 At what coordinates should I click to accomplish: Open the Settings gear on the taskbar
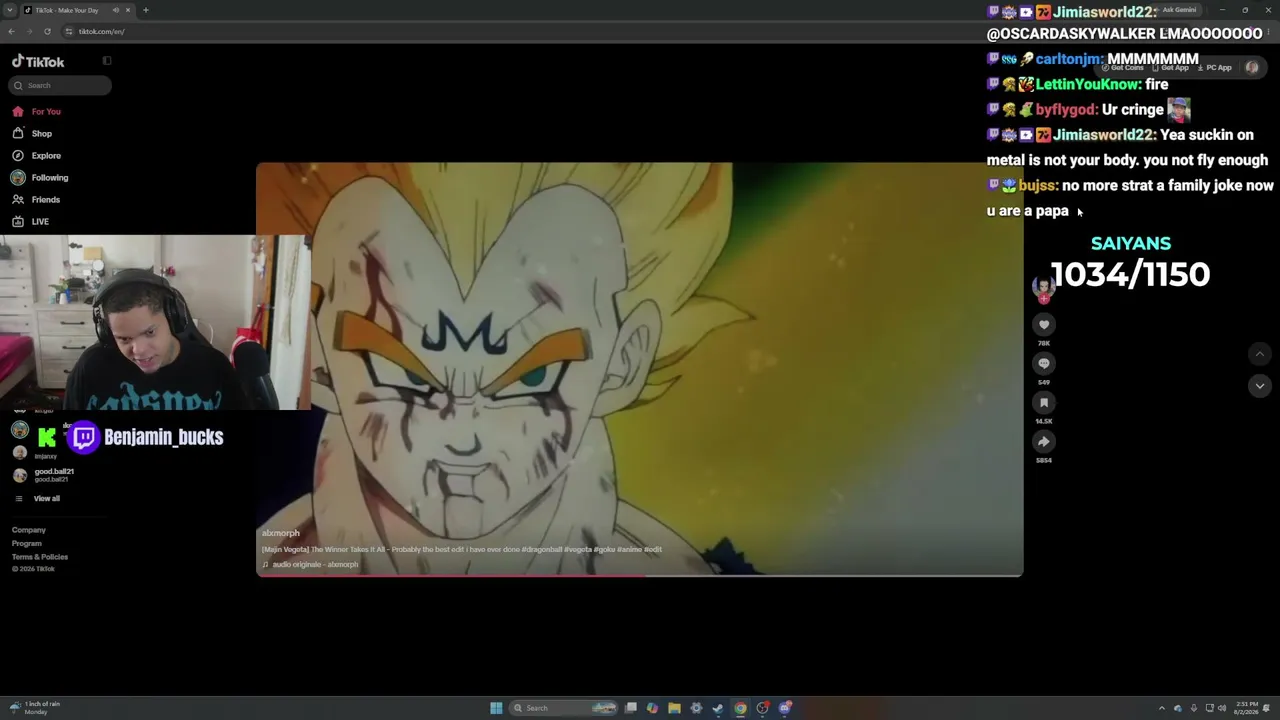(696, 708)
